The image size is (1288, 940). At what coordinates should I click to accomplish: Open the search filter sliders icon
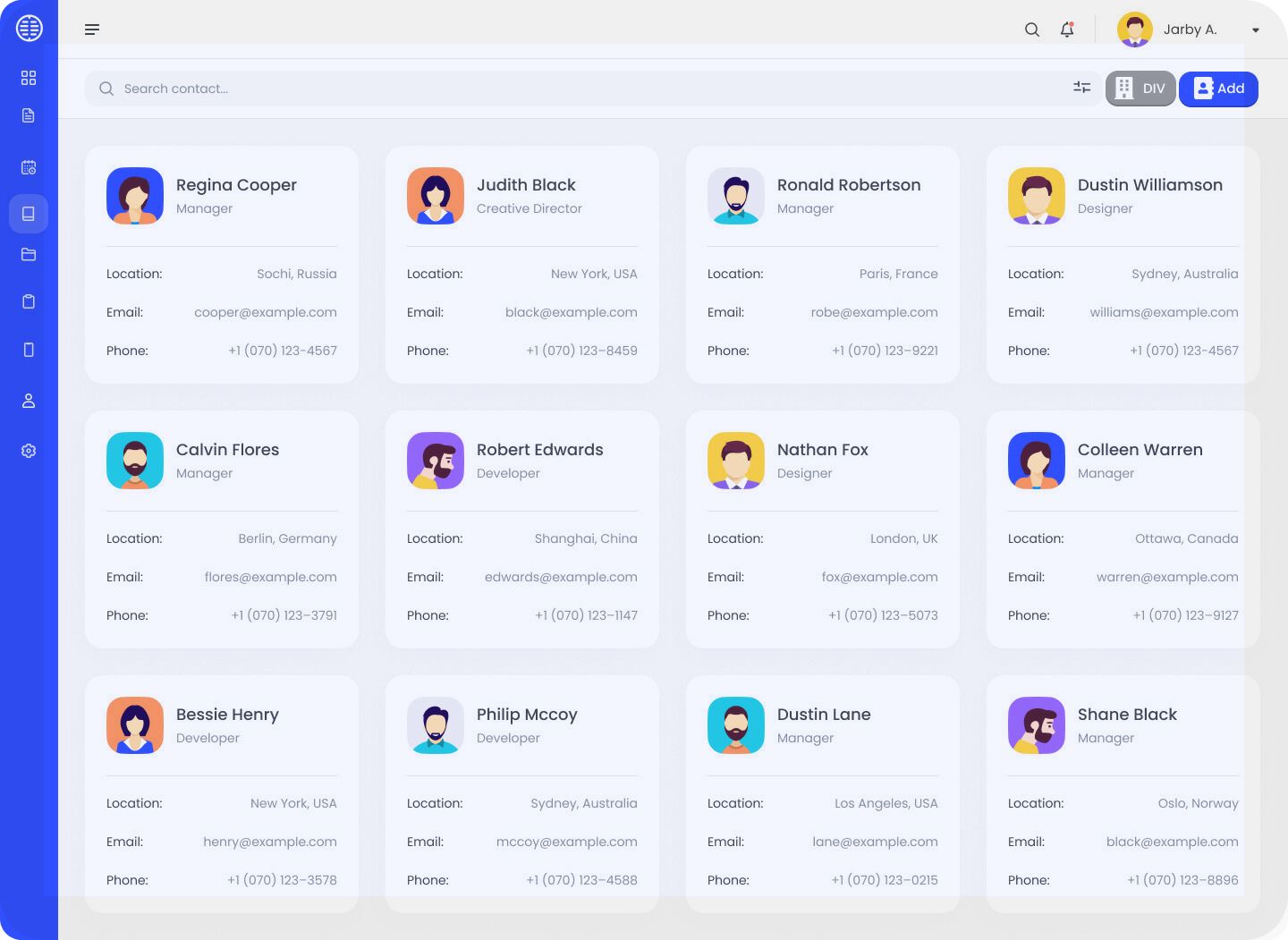pos(1082,88)
